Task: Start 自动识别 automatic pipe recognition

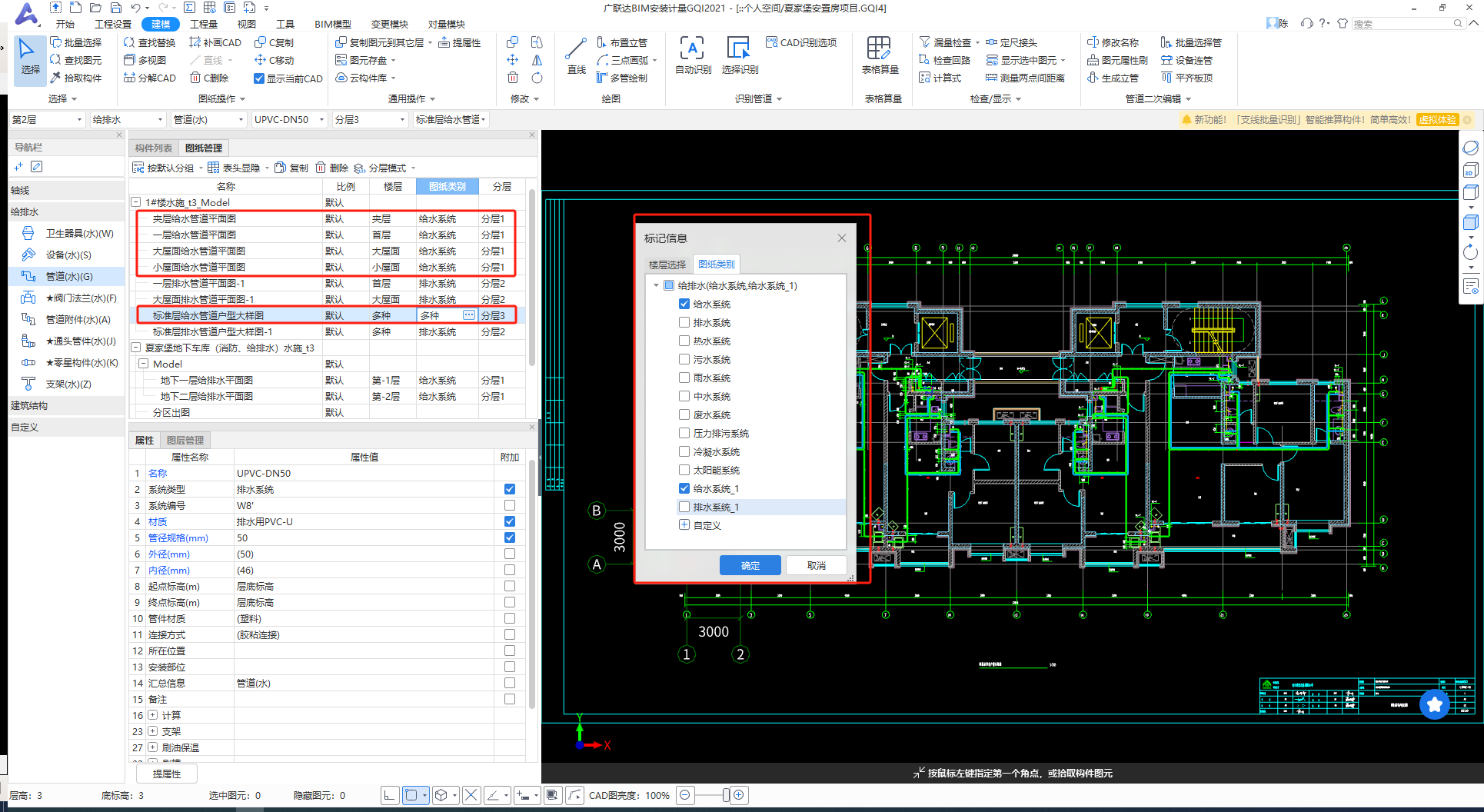Action: (693, 57)
